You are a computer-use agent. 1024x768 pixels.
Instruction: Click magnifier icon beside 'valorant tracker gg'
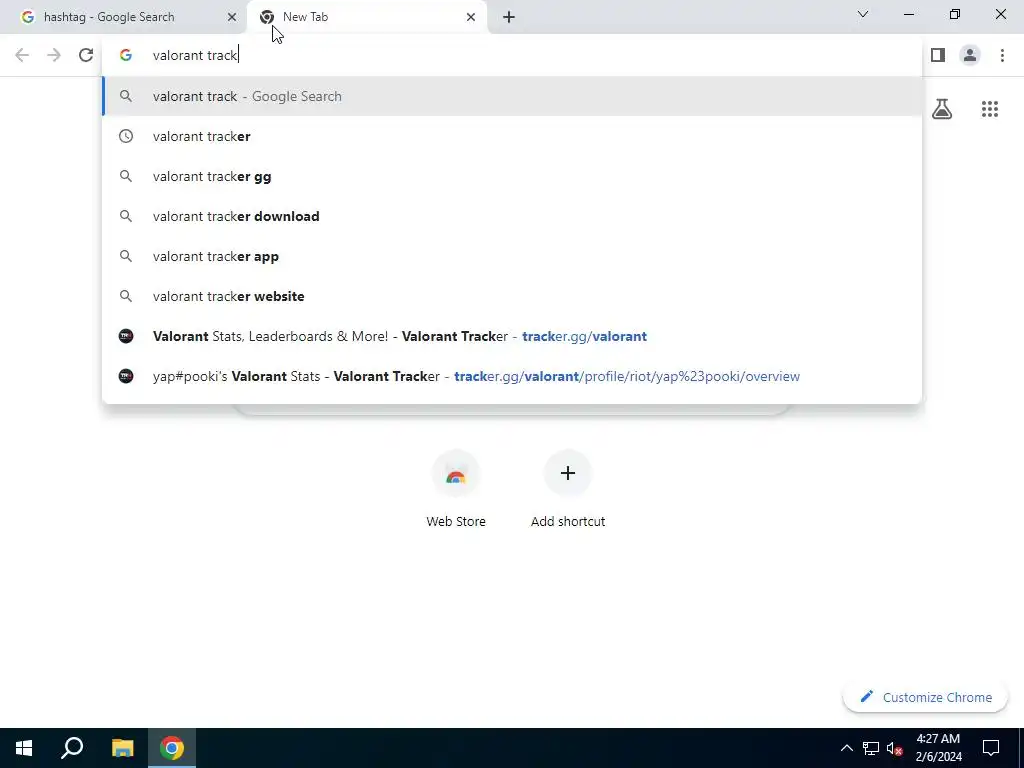click(126, 176)
